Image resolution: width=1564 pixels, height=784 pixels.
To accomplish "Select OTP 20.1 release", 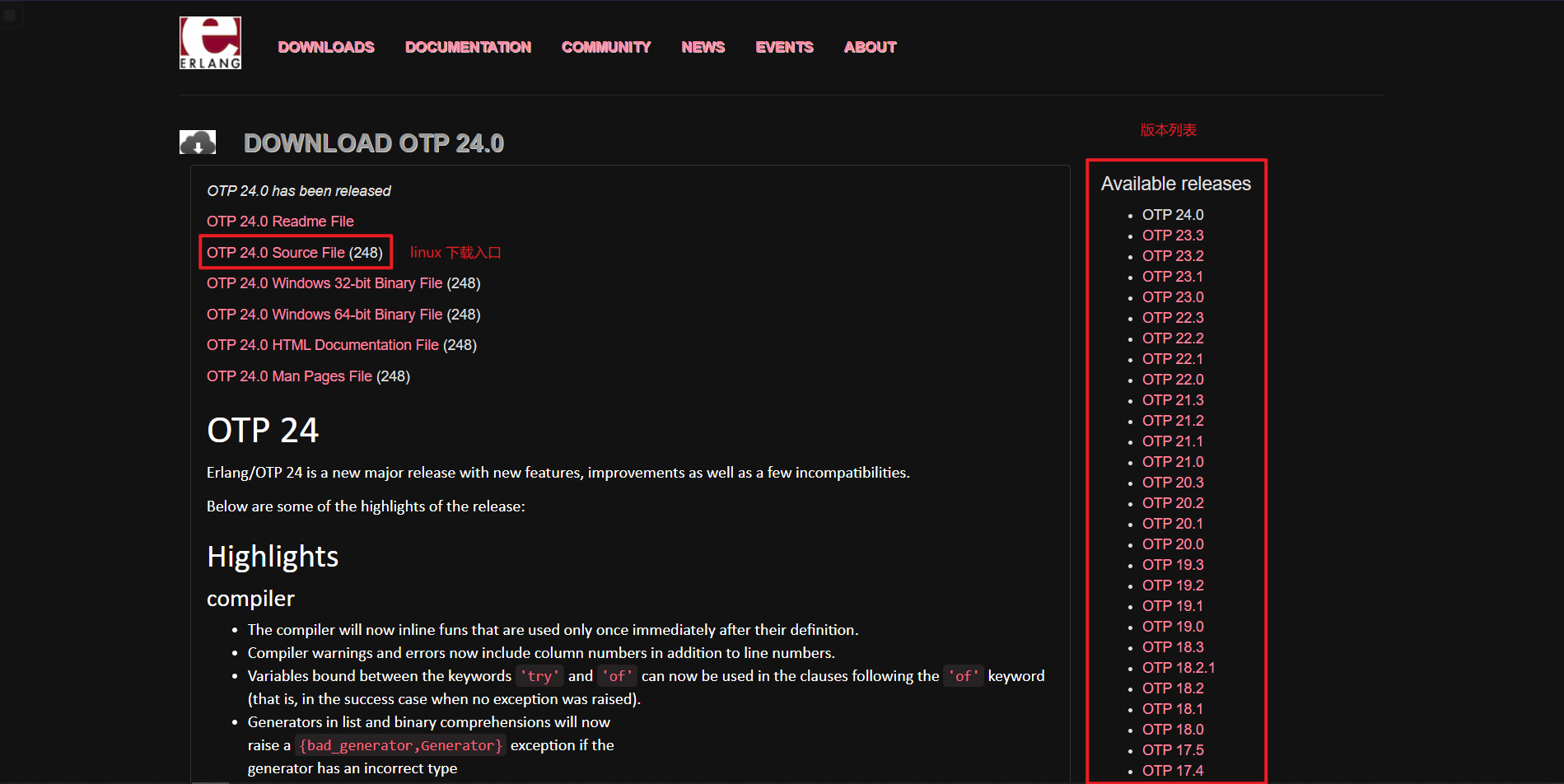I will tap(1173, 524).
